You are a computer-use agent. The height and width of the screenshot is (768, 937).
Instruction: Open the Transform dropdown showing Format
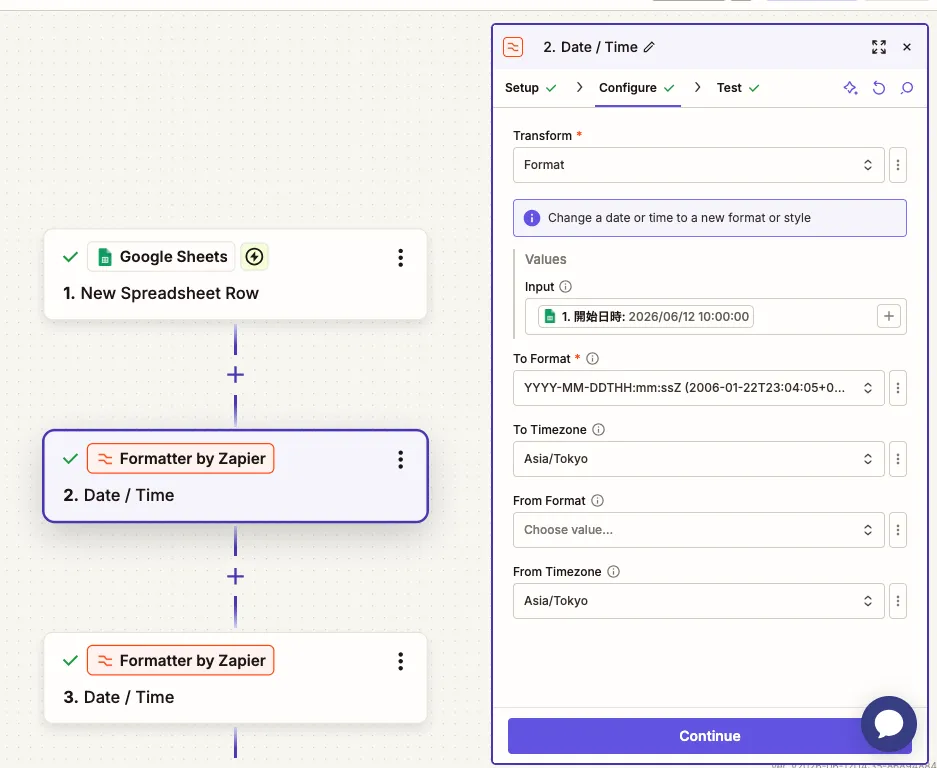pyautogui.click(x=699, y=165)
